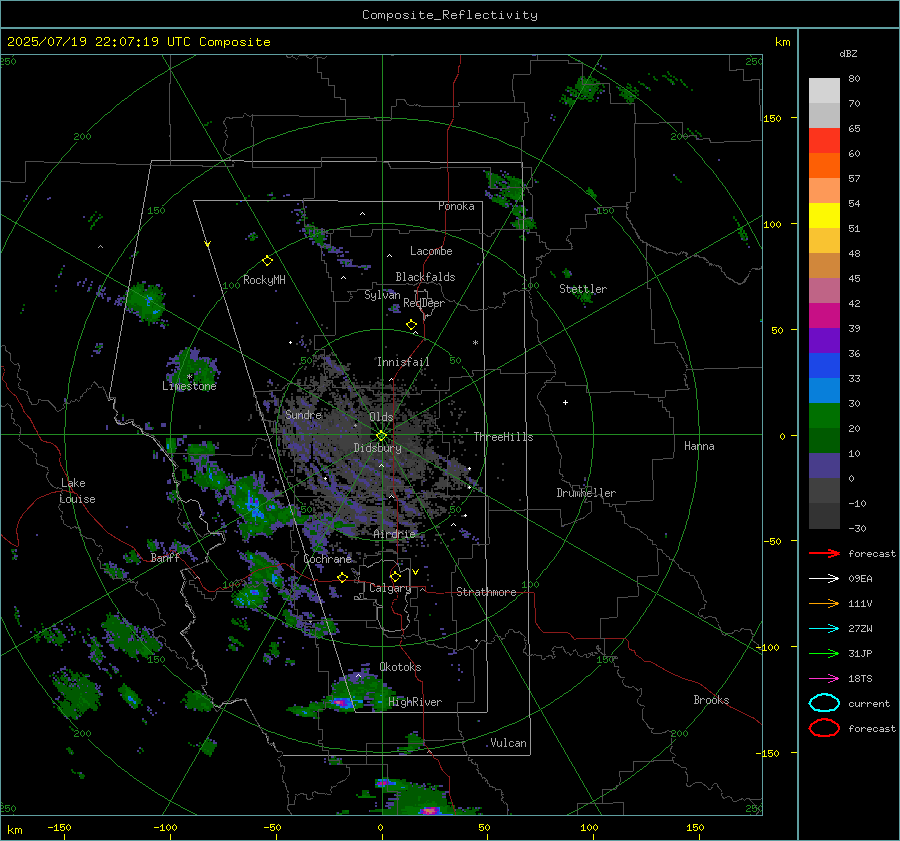Click the Strathmore city label

[x=486, y=592]
